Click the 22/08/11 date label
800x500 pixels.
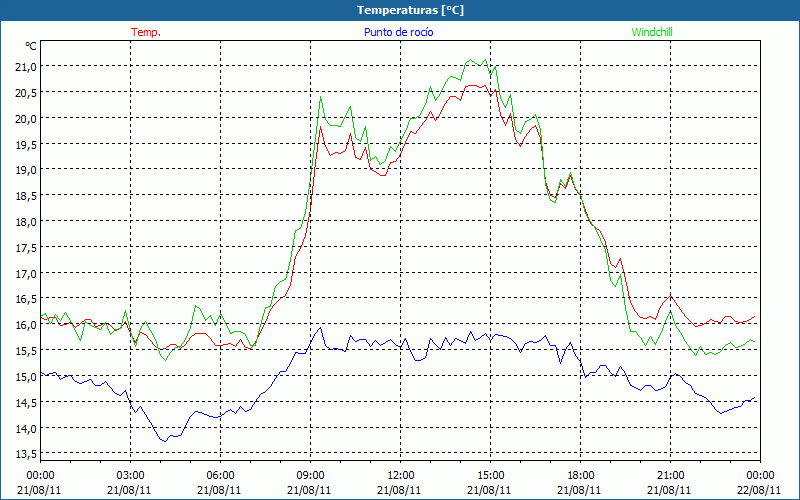[759, 490]
